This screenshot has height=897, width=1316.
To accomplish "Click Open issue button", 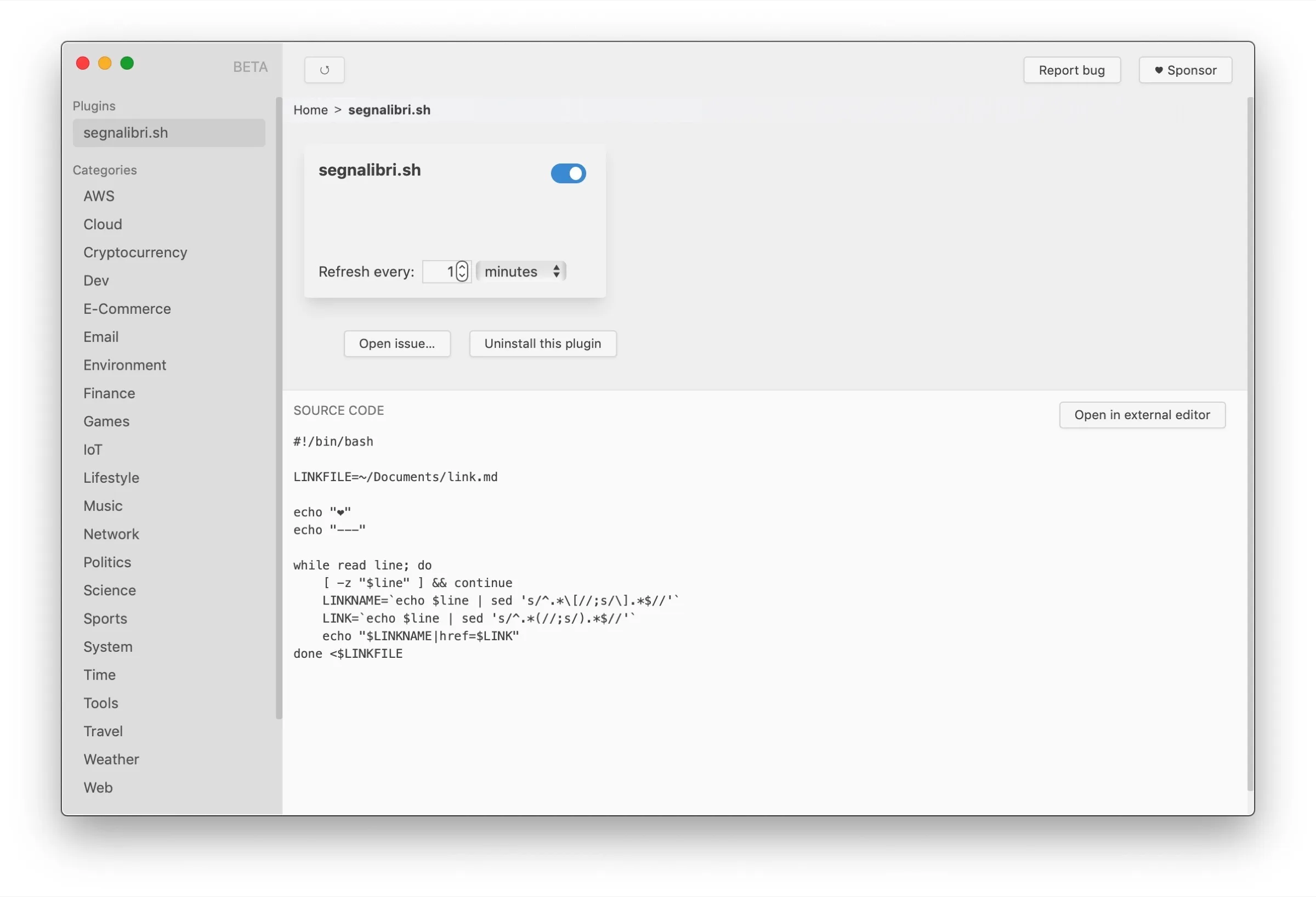I will click(398, 343).
